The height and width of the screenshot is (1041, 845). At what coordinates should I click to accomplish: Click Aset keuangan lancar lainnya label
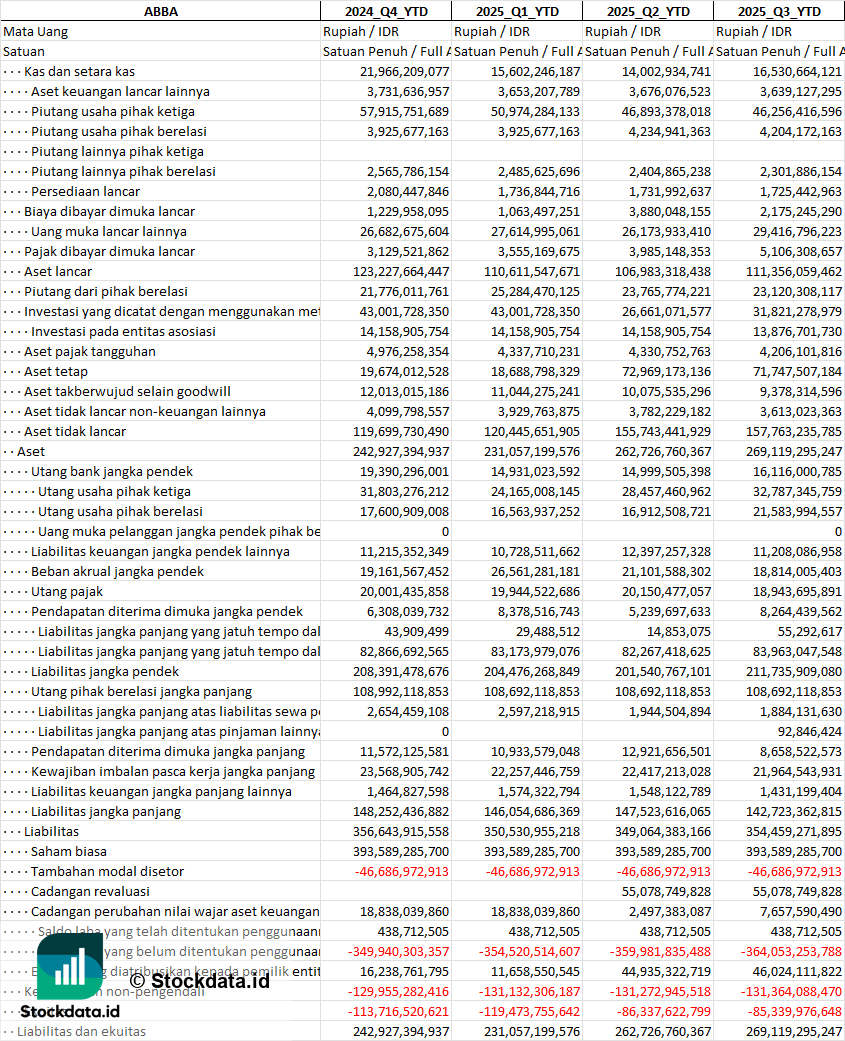120,92
